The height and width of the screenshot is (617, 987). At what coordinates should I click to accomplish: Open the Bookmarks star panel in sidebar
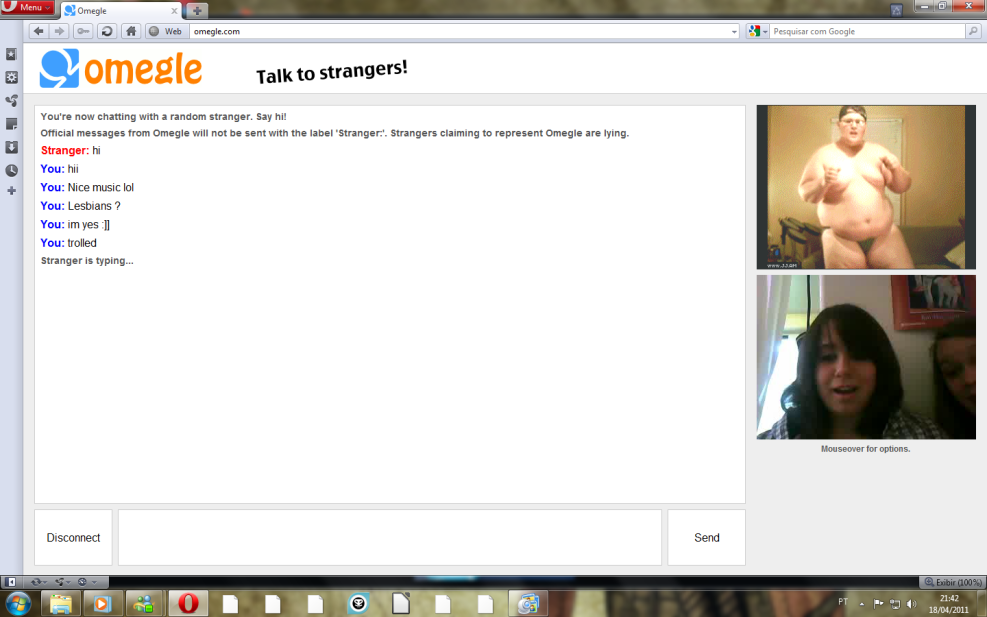tap(11, 54)
